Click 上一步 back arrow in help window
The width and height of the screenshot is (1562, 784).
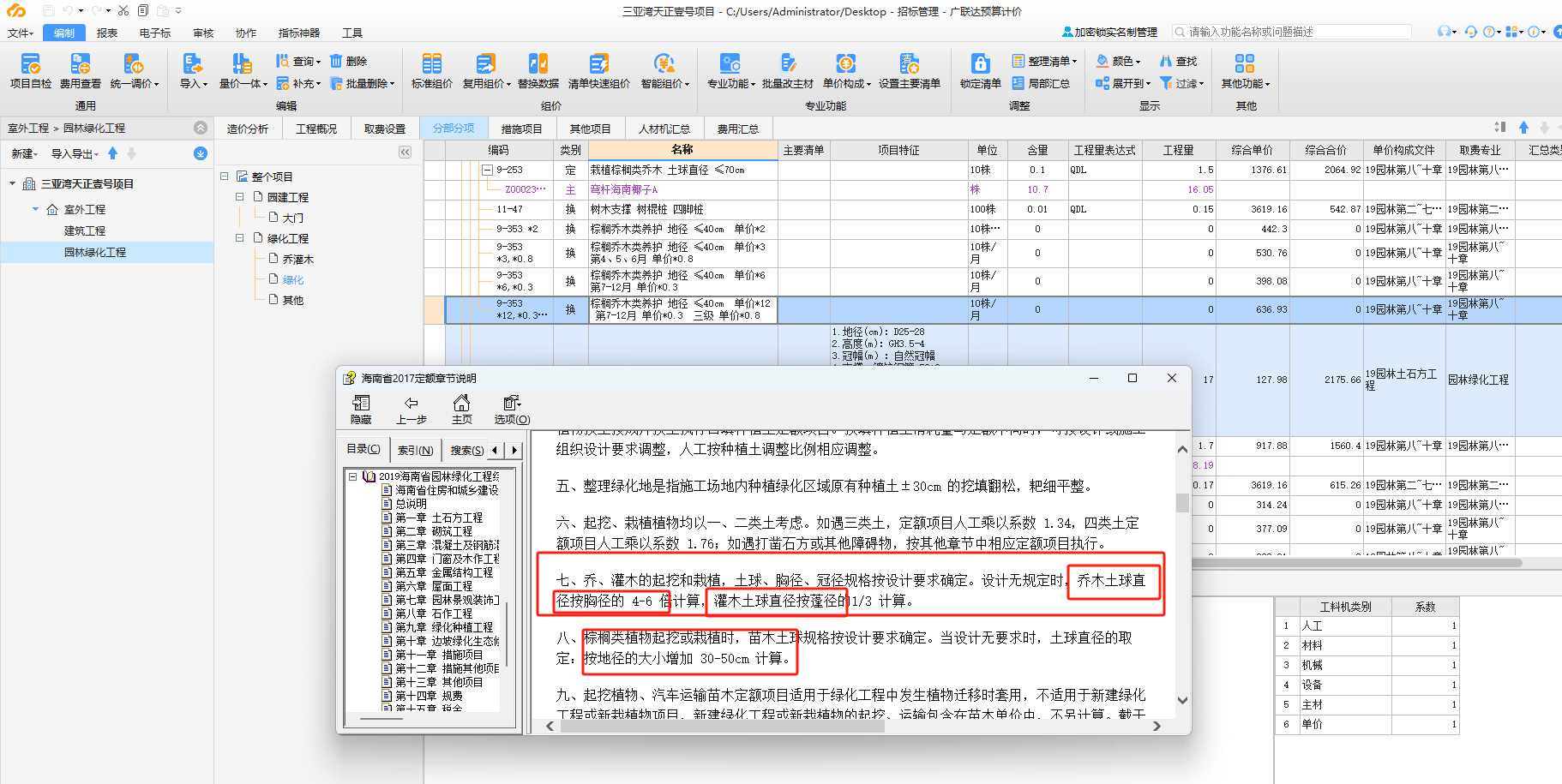tap(412, 410)
